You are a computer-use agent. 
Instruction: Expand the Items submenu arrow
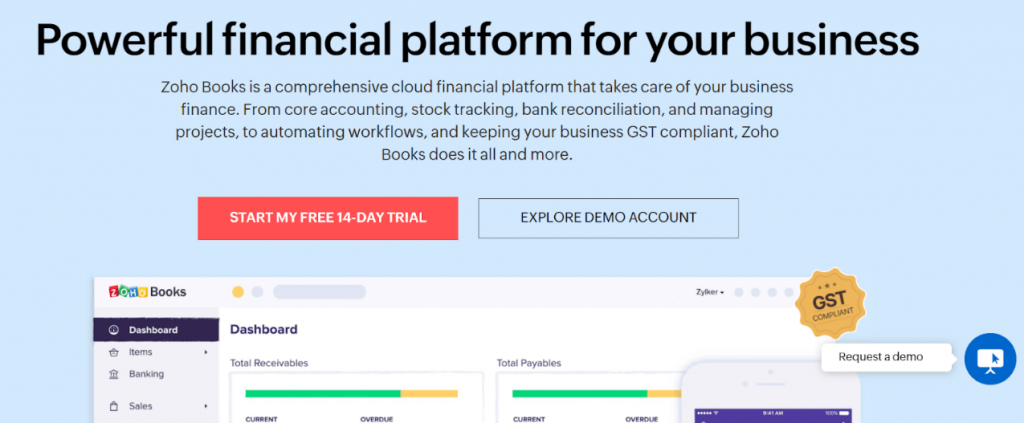coord(206,352)
